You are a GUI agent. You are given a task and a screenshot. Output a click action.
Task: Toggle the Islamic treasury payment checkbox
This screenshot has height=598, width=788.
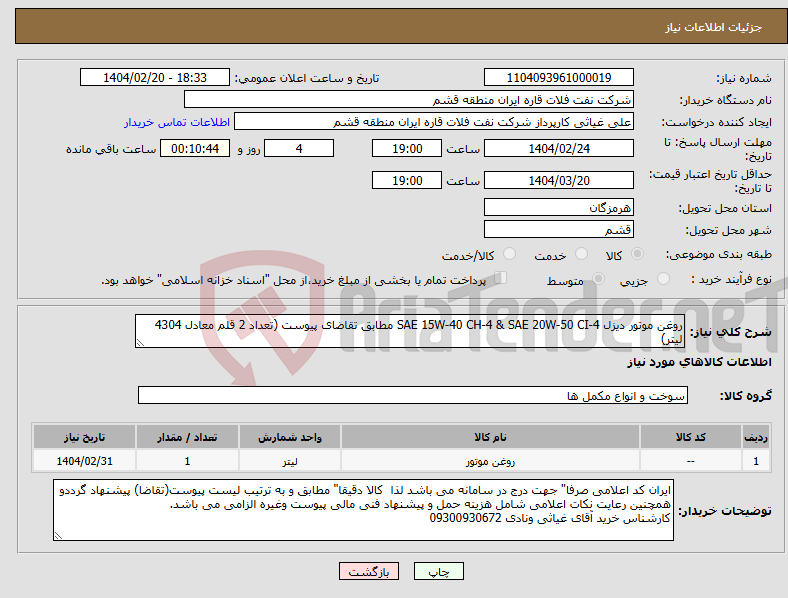pyautogui.click(x=500, y=278)
